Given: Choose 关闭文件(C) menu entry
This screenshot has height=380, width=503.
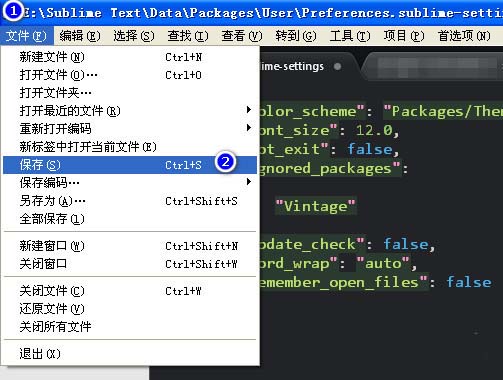Looking at the screenshot, I should 130,291.
